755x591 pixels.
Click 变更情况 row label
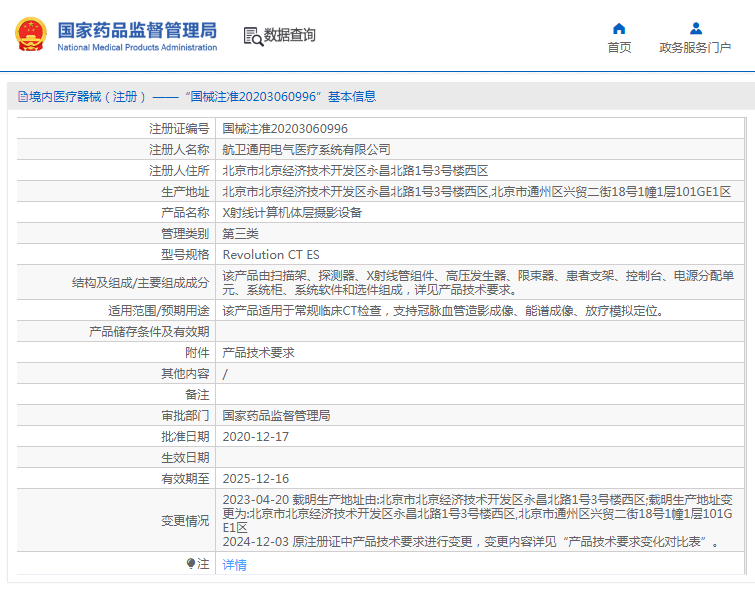point(185,521)
